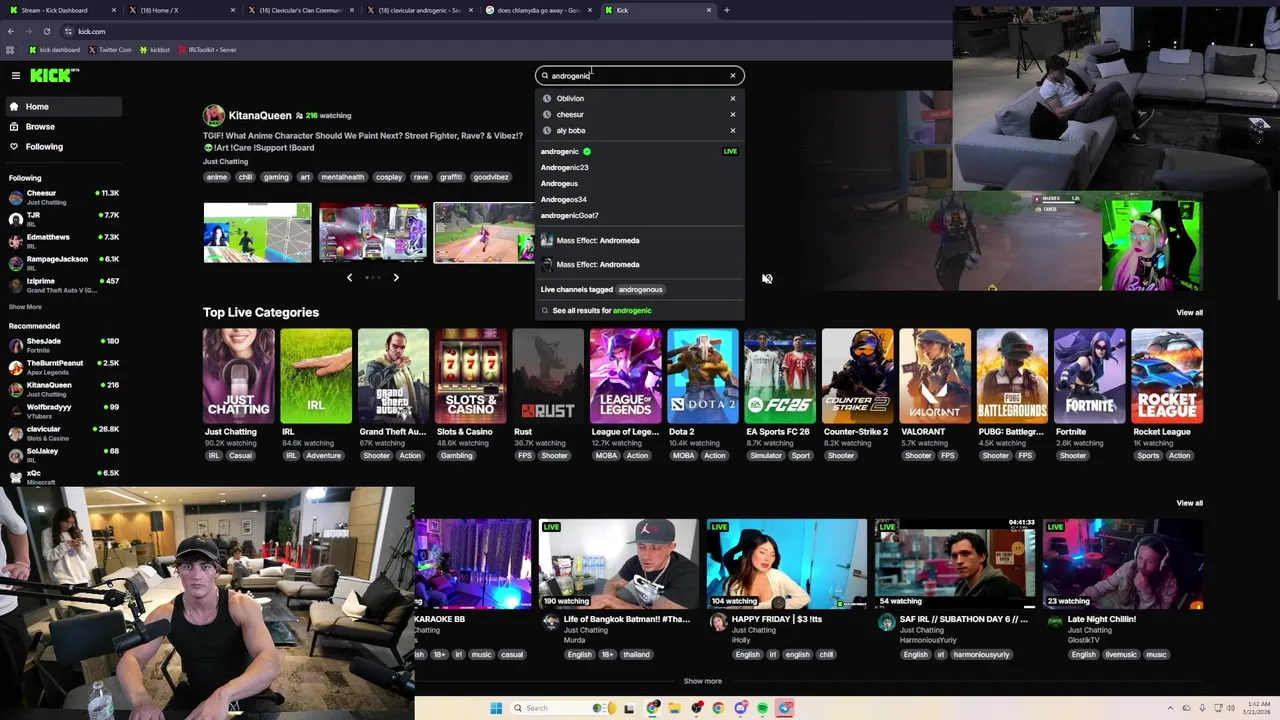
Task: Open recommended channel clavicular
Action: pos(62,433)
